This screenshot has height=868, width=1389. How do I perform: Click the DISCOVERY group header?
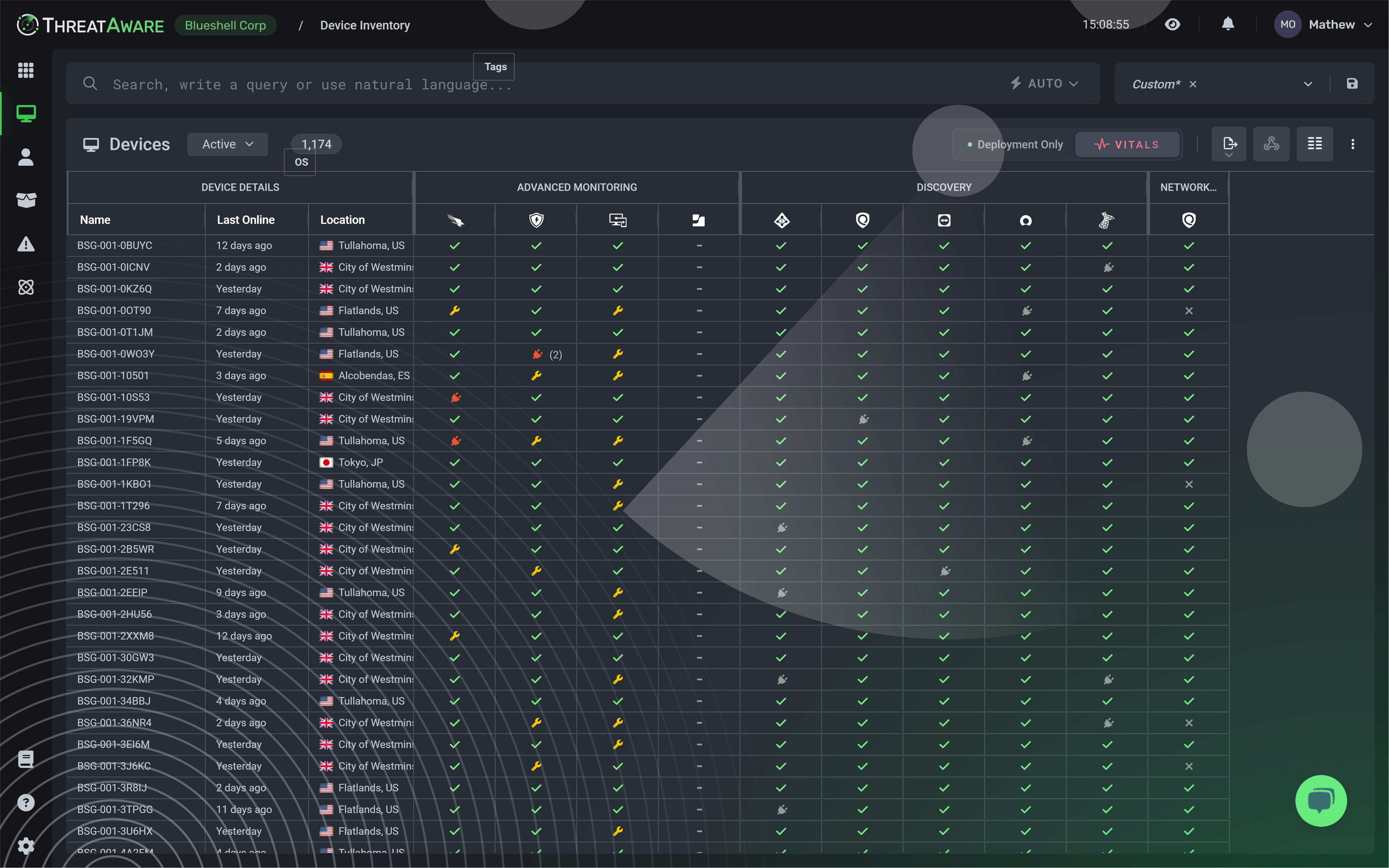(x=944, y=188)
